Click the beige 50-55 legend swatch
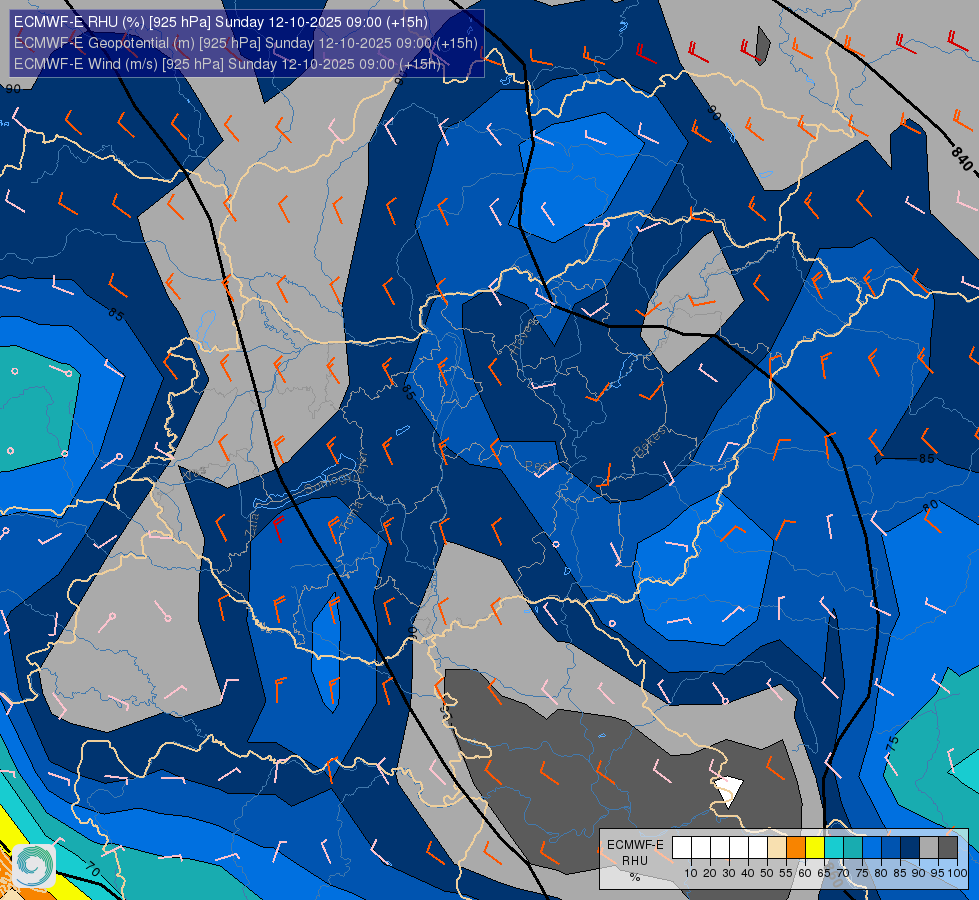979x900 pixels. click(777, 848)
